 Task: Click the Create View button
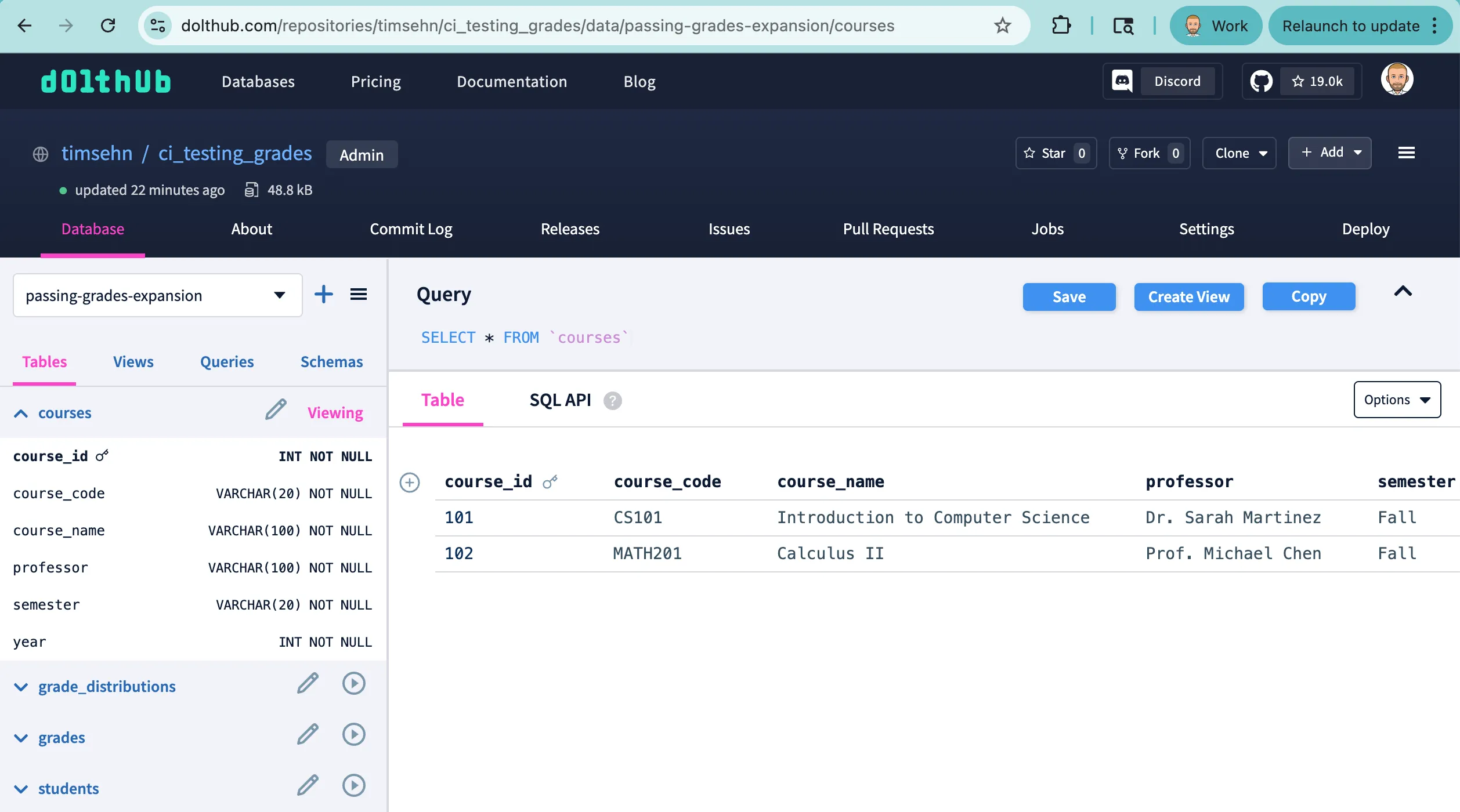(x=1188, y=296)
